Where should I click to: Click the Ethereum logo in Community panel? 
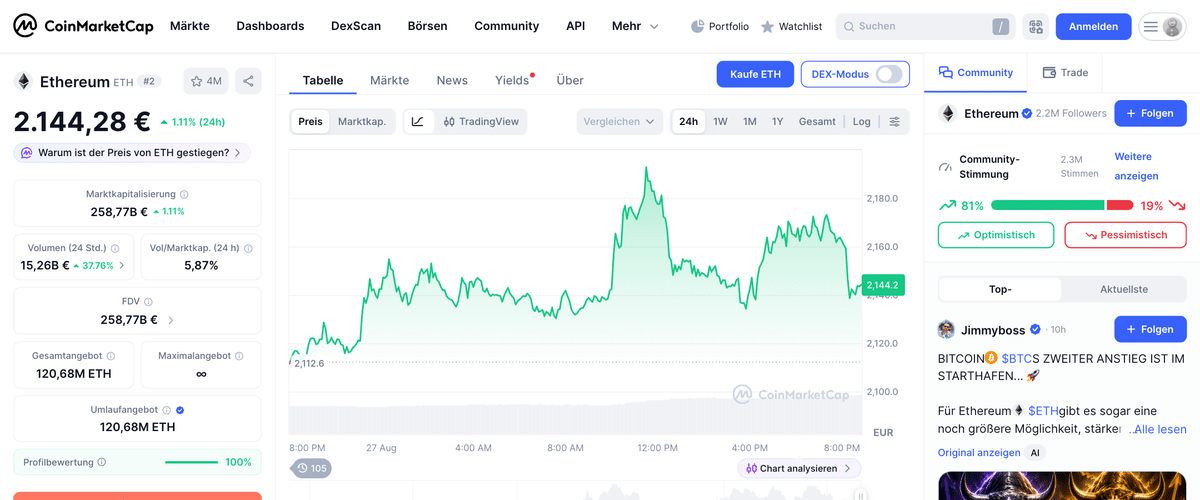[947, 114]
